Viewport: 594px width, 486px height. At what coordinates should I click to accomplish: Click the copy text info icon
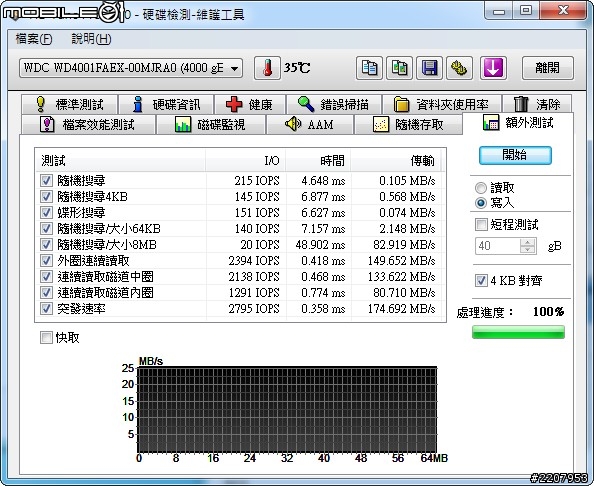point(369,68)
